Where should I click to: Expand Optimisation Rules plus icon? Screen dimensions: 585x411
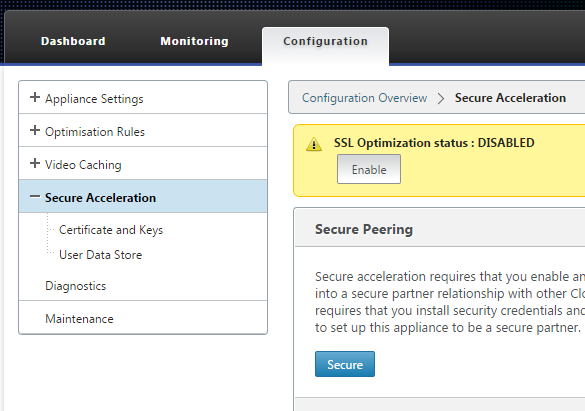click(35, 130)
